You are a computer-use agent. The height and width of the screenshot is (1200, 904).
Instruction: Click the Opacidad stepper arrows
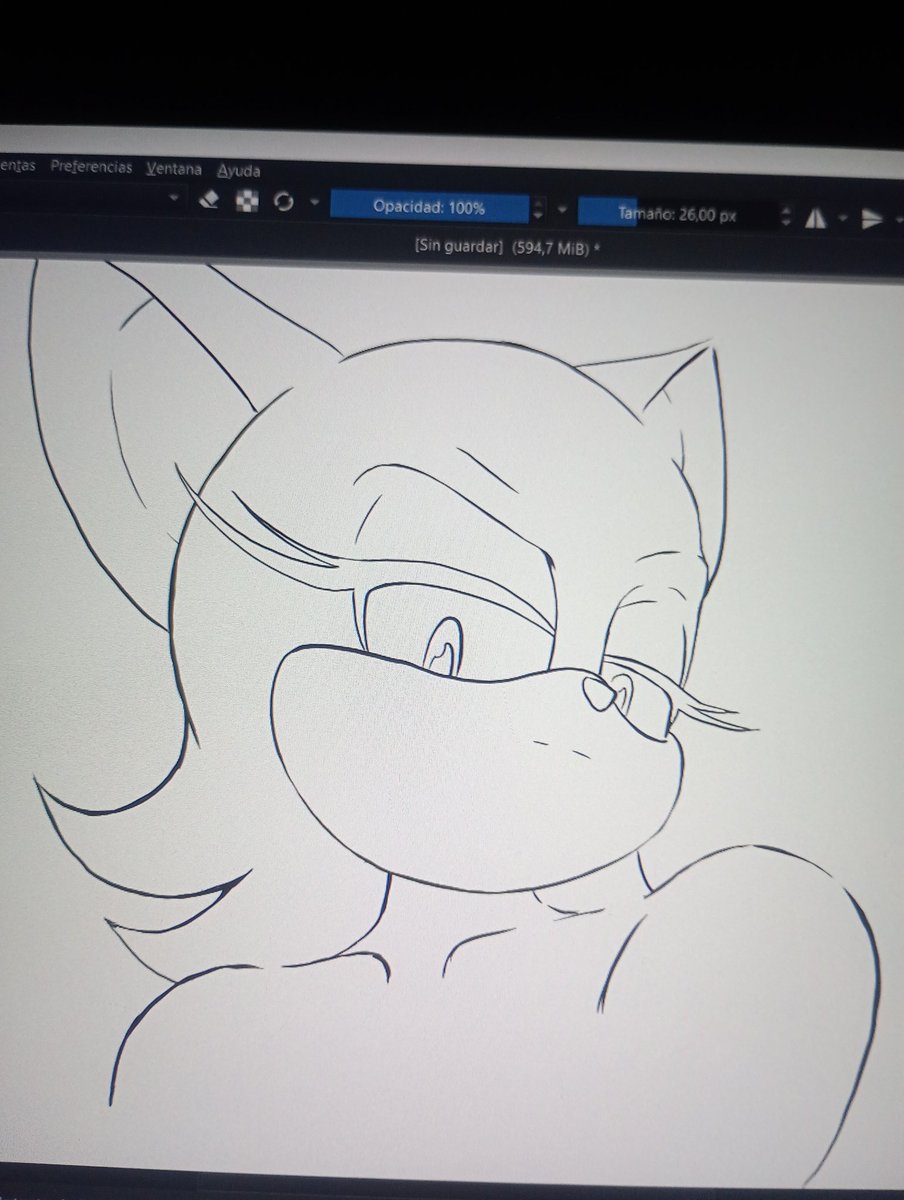click(x=538, y=209)
